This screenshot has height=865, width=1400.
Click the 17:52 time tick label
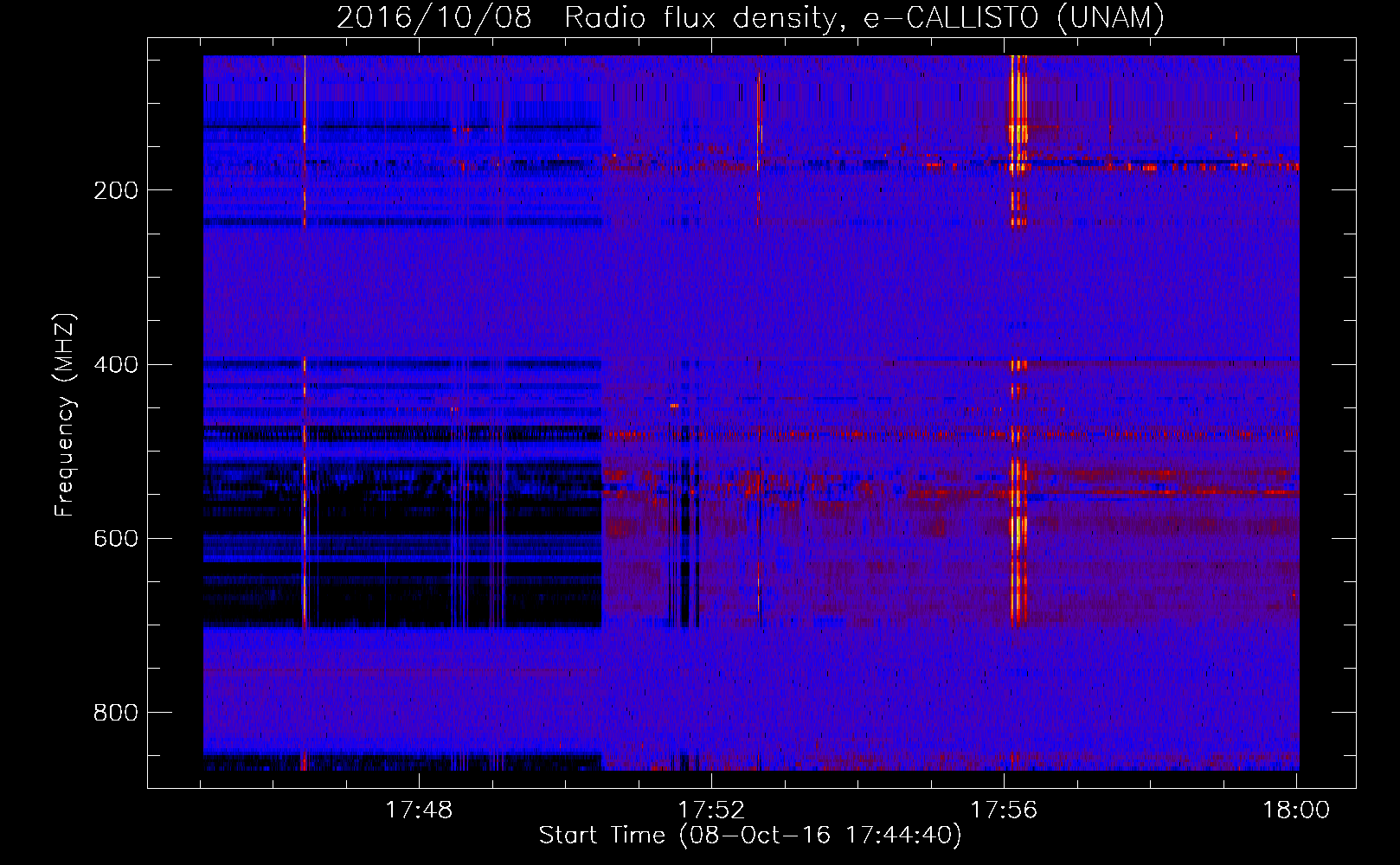[x=711, y=811]
